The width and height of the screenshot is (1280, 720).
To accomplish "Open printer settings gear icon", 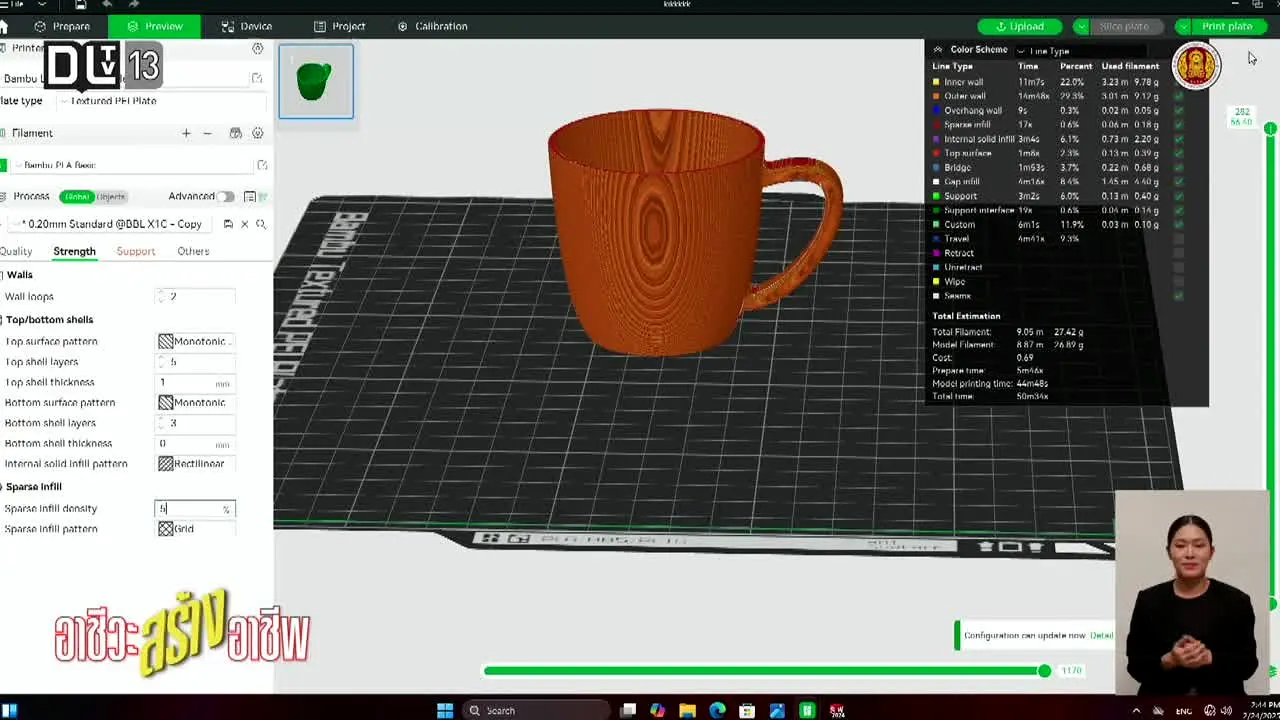I will (x=257, y=48).
